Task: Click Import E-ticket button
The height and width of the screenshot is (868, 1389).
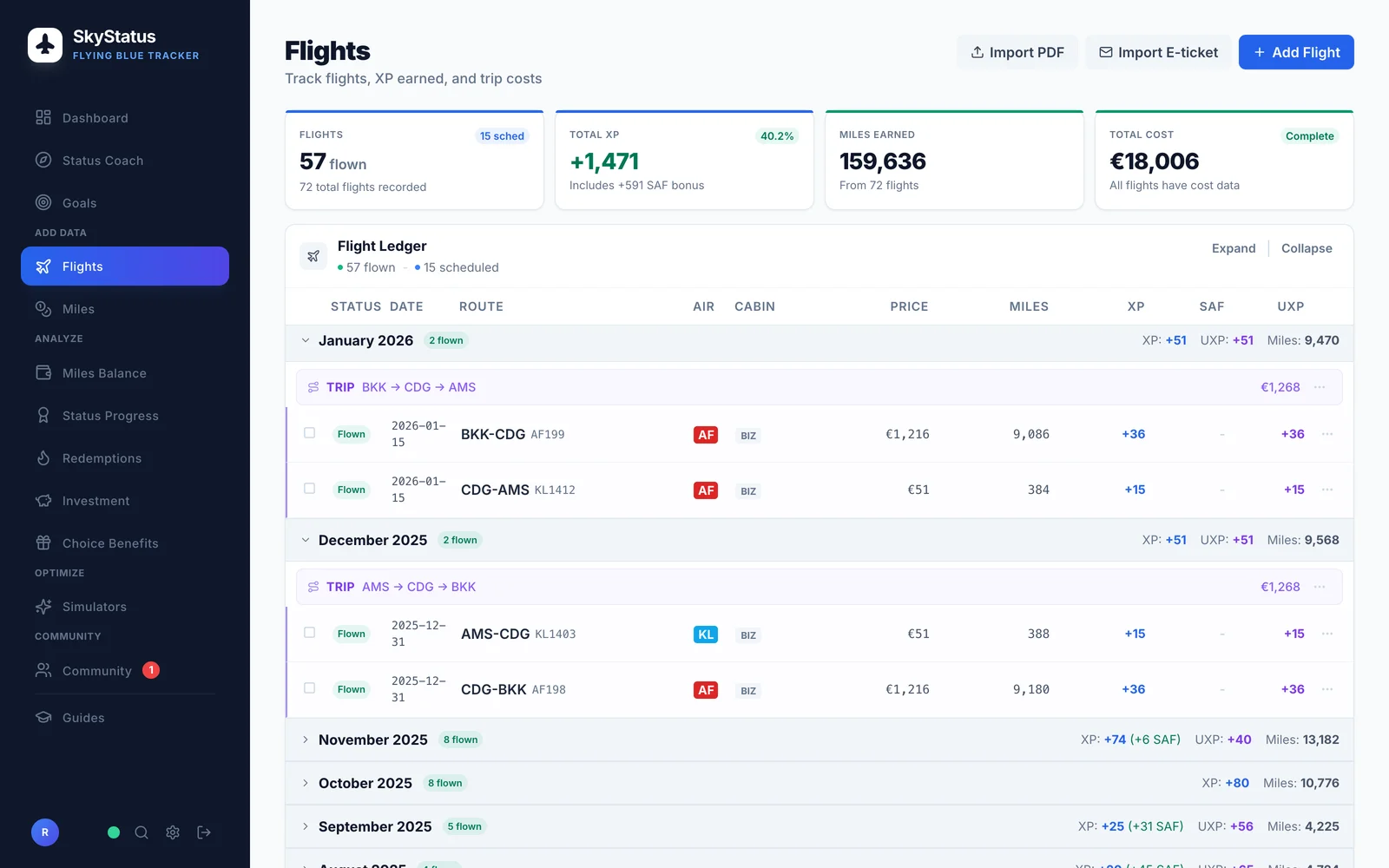Action: 1158,52
